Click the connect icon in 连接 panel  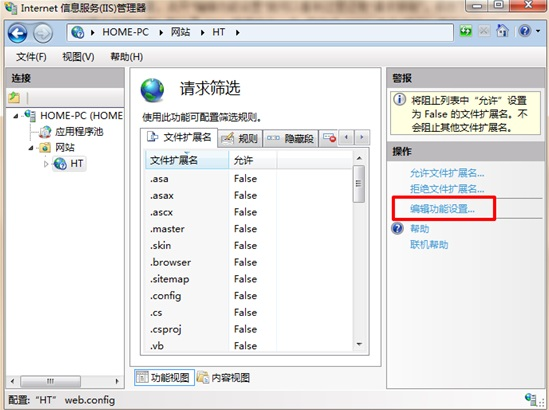14,98
